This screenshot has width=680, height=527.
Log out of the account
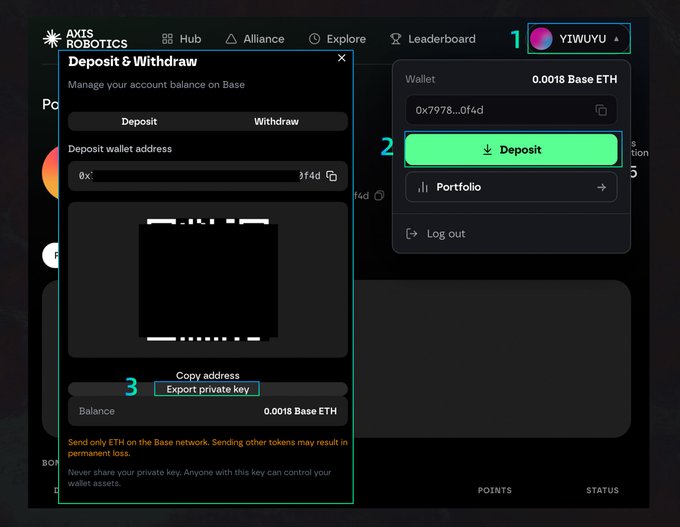tap(435, 234)
